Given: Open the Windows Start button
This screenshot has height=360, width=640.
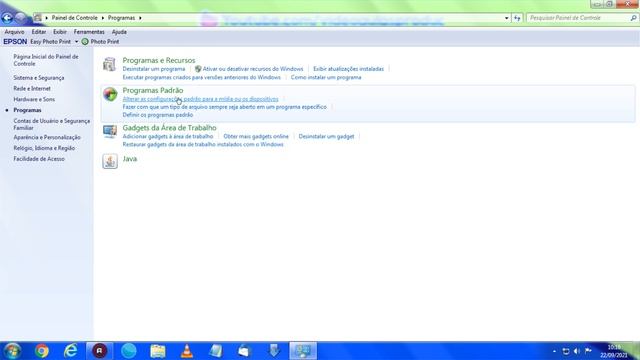Looking at the screenshot, I should click(x=12, y=351).
